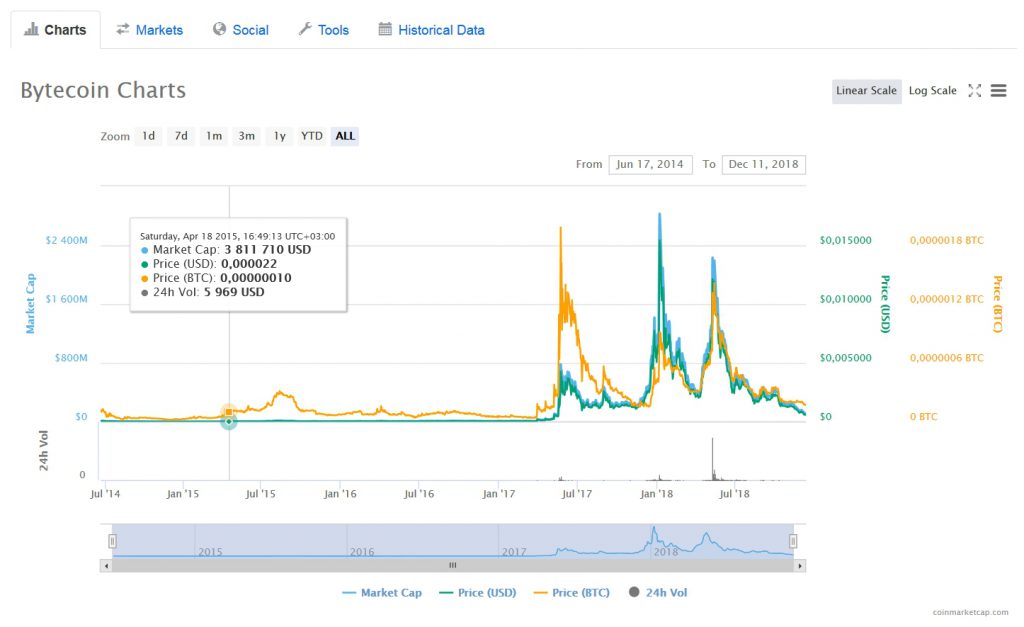
Task: Click the navigator scrollbar grip bar
Action: point(453,566)
